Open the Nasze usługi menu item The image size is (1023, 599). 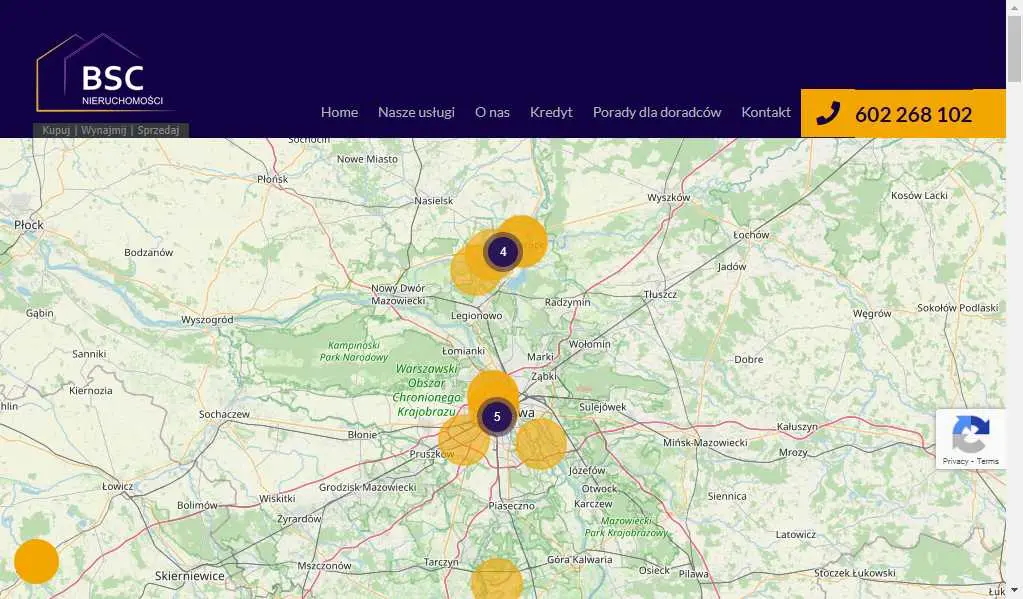click(x=416, y=112)
